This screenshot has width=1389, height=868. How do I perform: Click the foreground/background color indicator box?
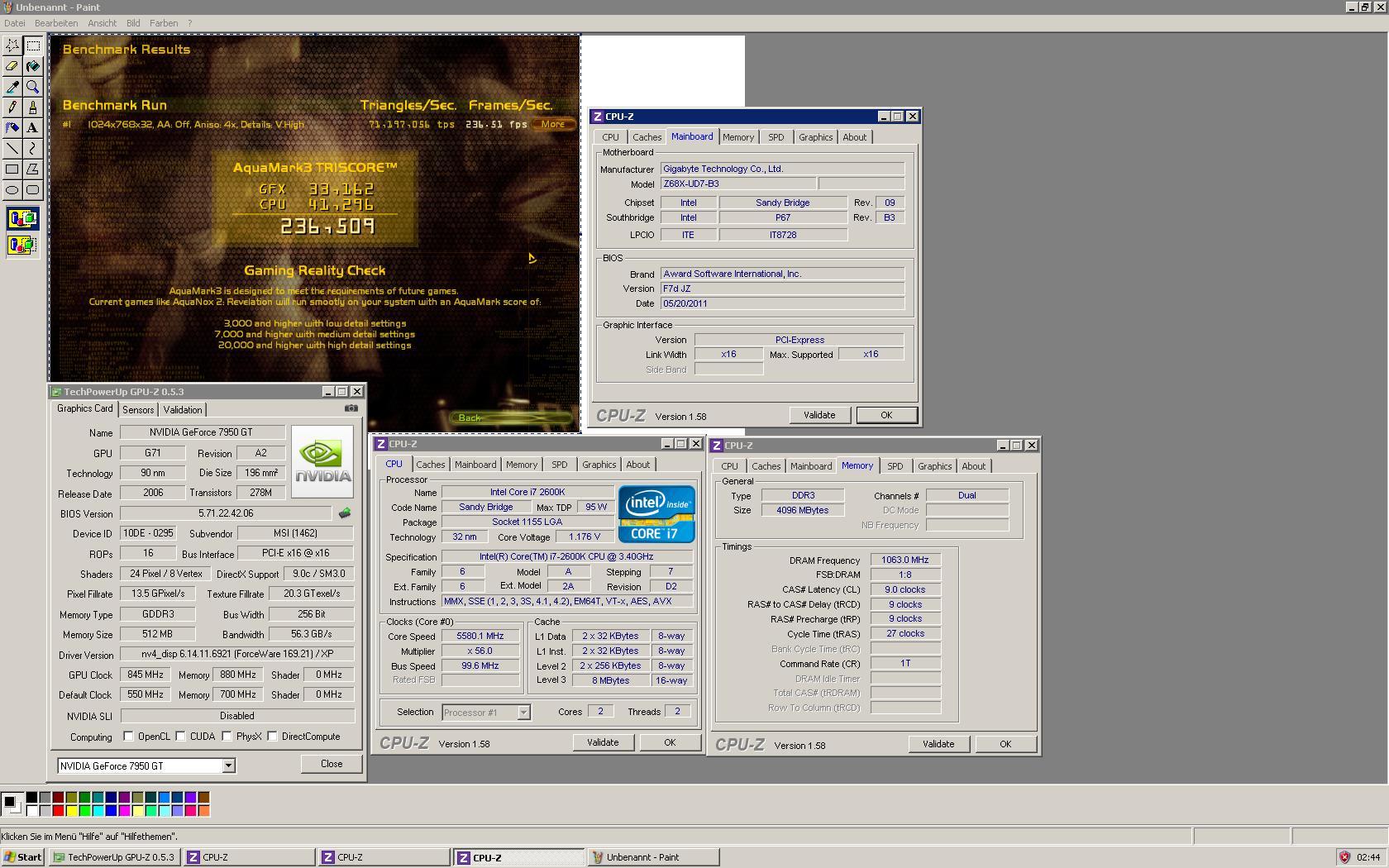[x=12, y=804]
